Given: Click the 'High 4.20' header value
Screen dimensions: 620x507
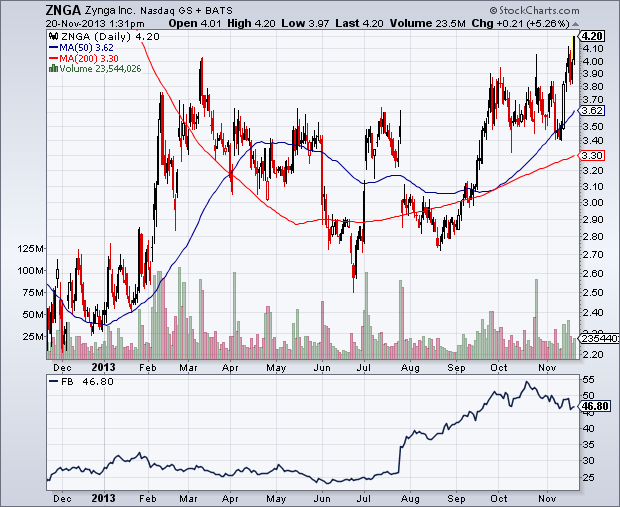Looking at the screenshot, I should (x=251, y=24).
